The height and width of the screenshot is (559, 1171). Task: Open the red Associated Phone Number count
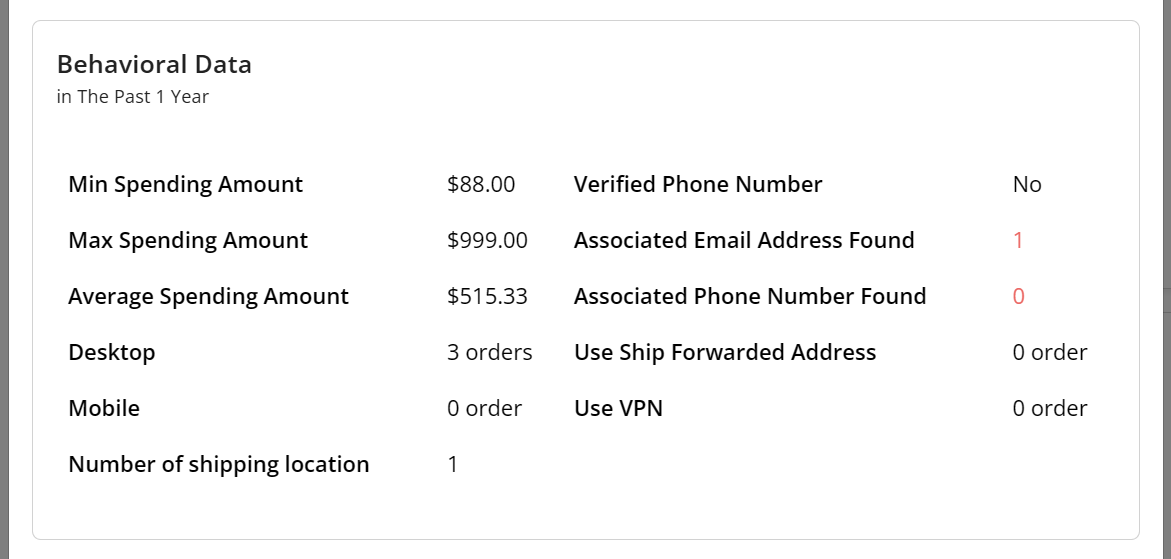coord(1019,296)
